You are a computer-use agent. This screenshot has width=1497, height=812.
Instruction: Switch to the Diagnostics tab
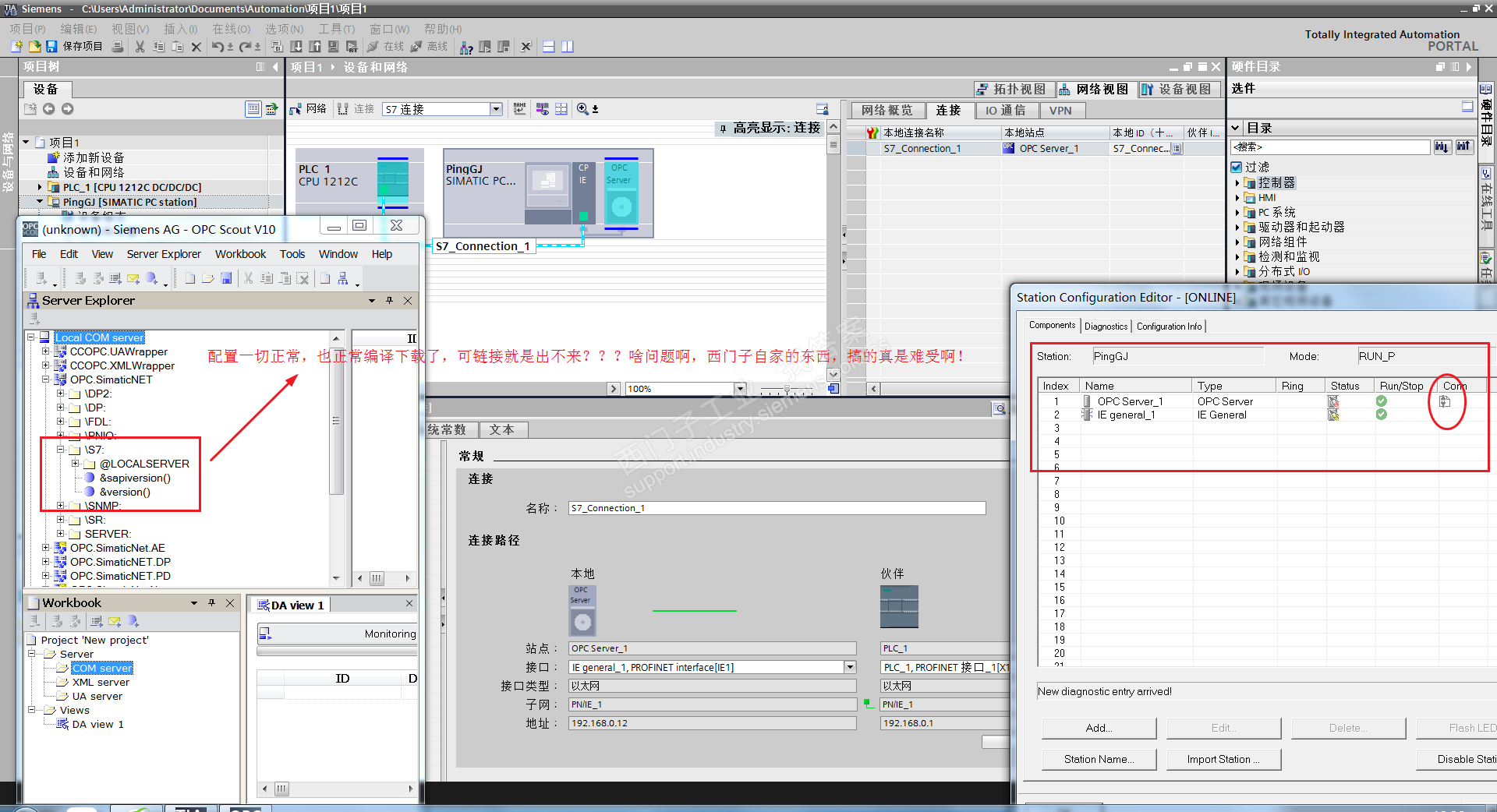click(x=1106, y=327)
